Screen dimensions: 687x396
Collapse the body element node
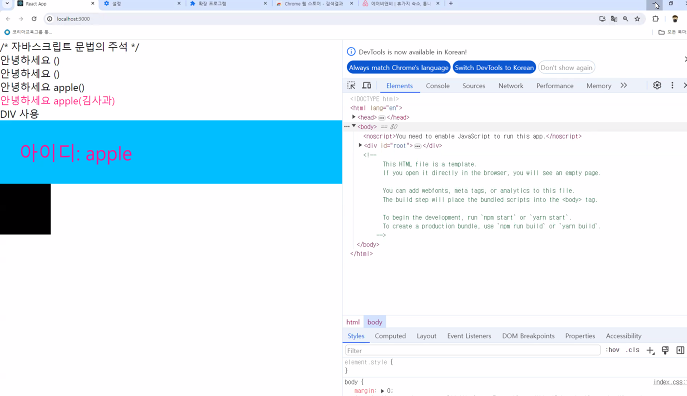click(x=354, y=126)
